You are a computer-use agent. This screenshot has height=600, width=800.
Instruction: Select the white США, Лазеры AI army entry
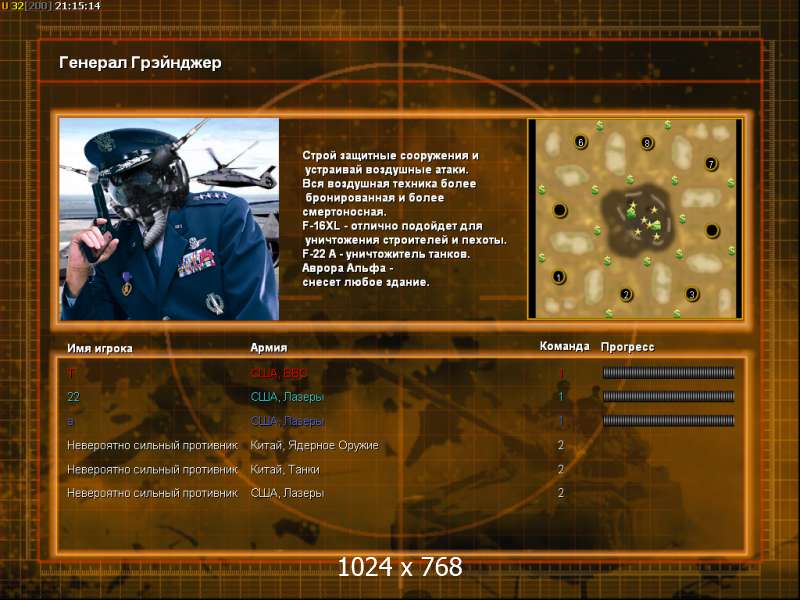(x=287, y=493)
